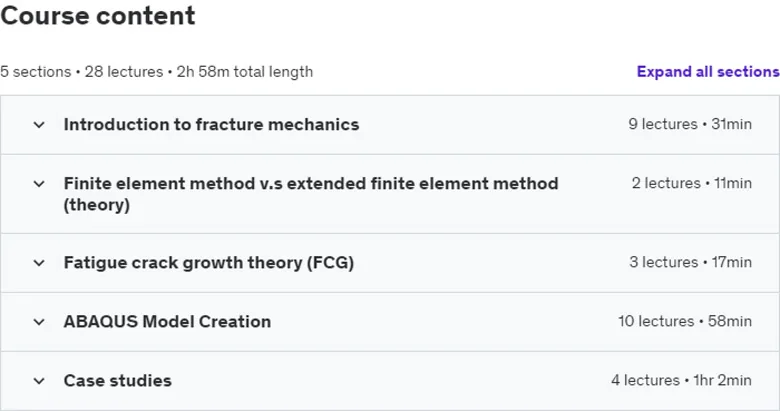Image resolution: width=780 pixels, height=411 pixels.
Task: Click chevron beside Finite element method section
Action: coord(39,184)
